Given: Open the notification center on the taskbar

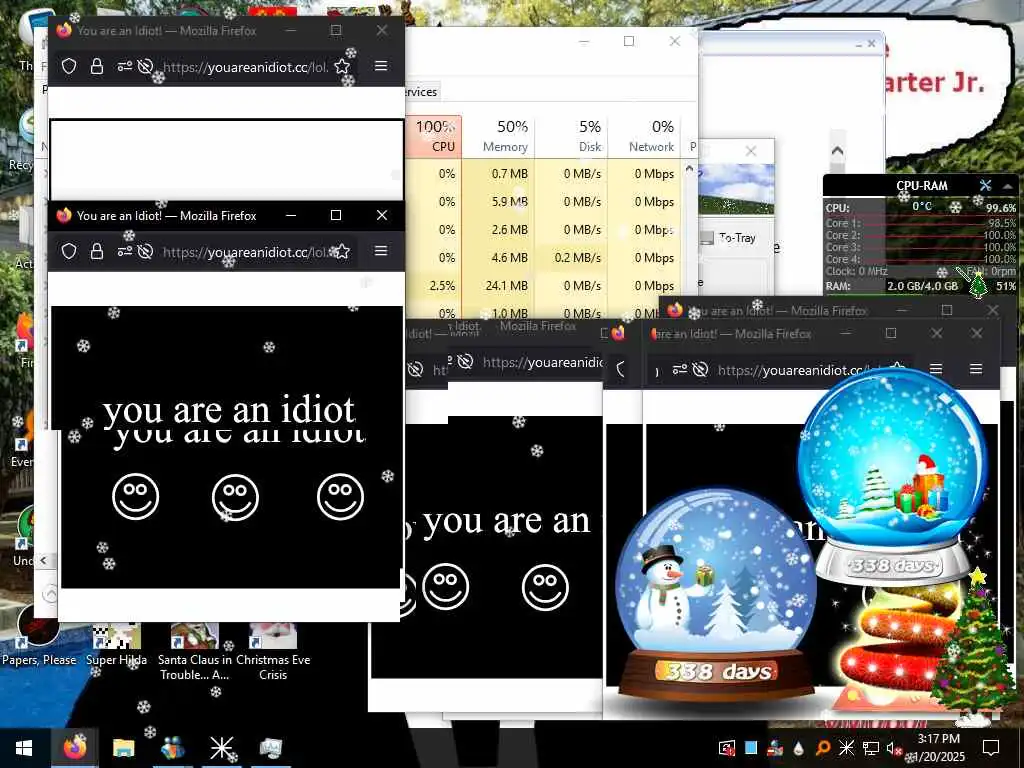Looking at the screenshot, I should (x=991, y=748).
